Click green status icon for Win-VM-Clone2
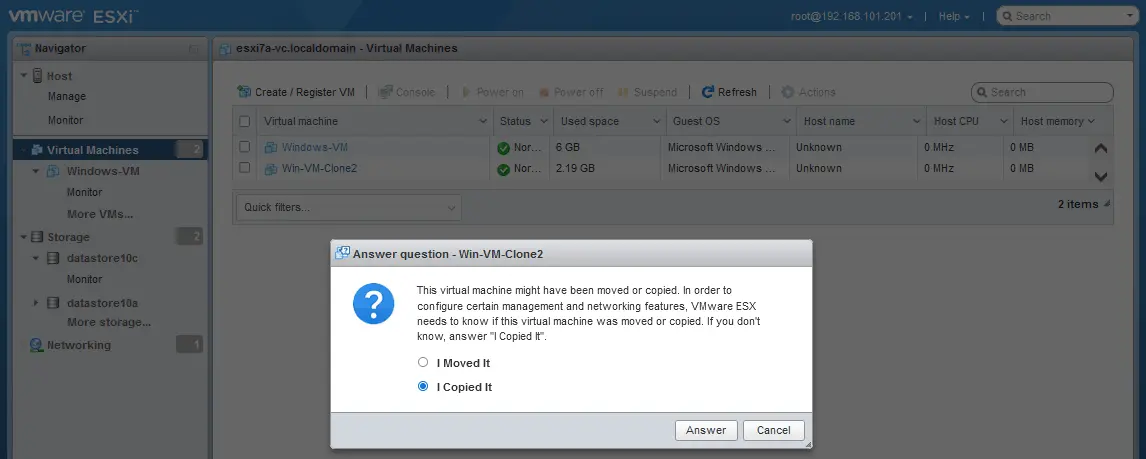The height and width of the screenshot is (459, 1146). coord(503,170)
